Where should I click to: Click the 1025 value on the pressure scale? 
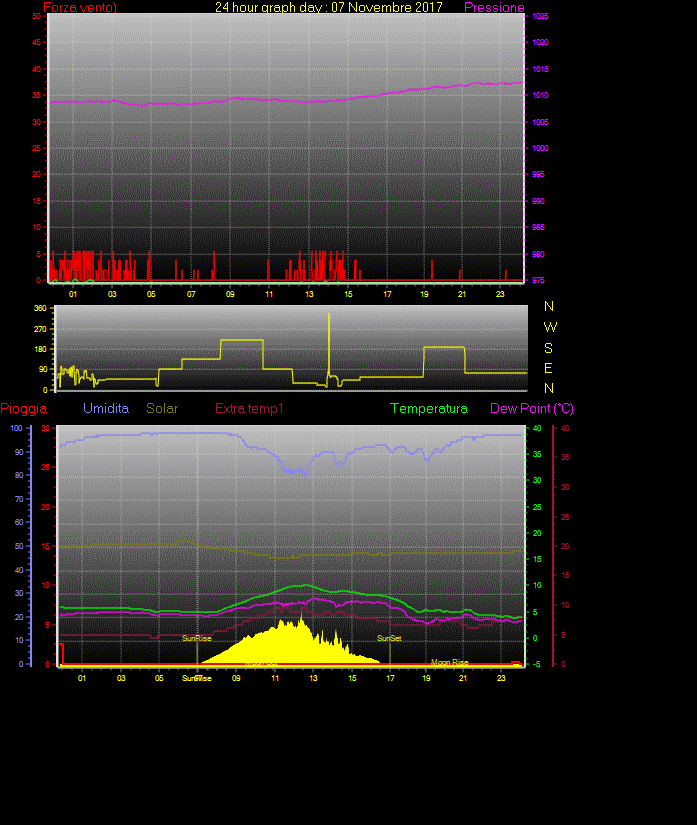[539, 17]
